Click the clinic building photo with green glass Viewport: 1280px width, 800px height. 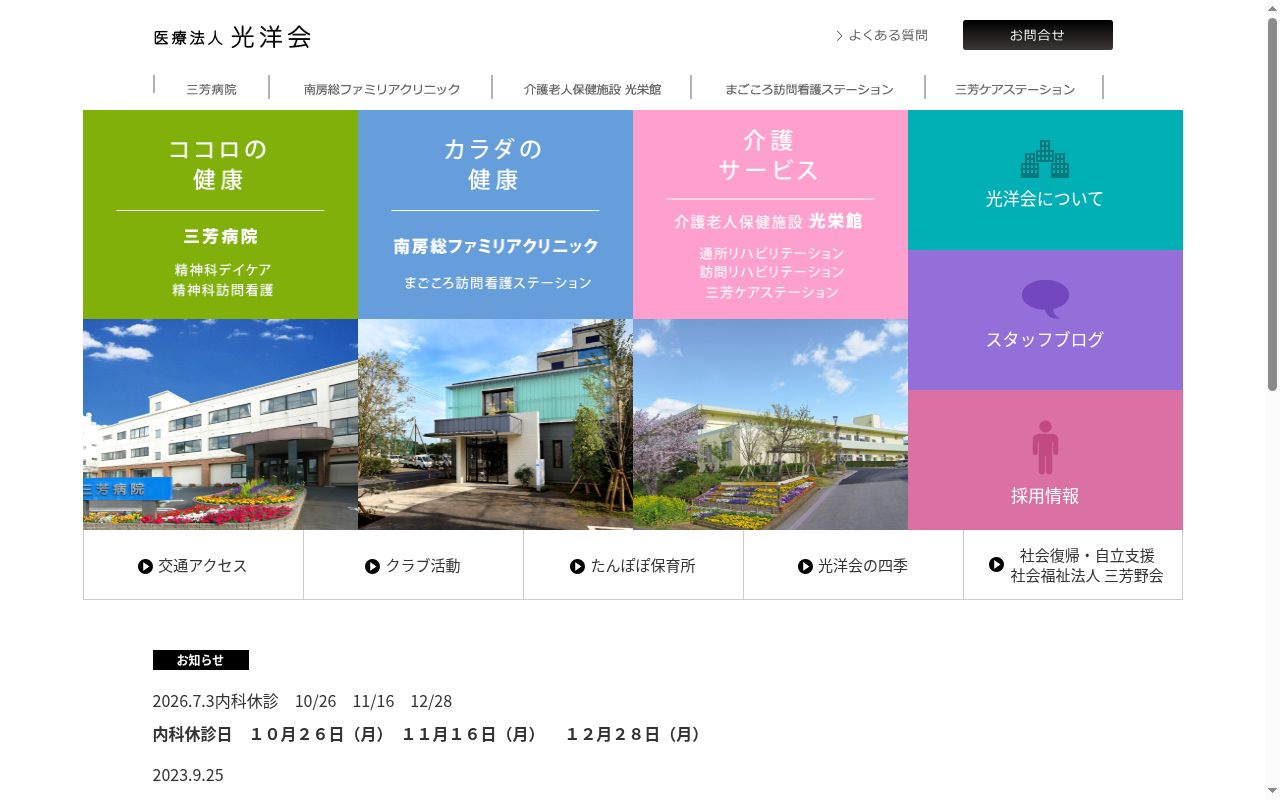point(495,424)
